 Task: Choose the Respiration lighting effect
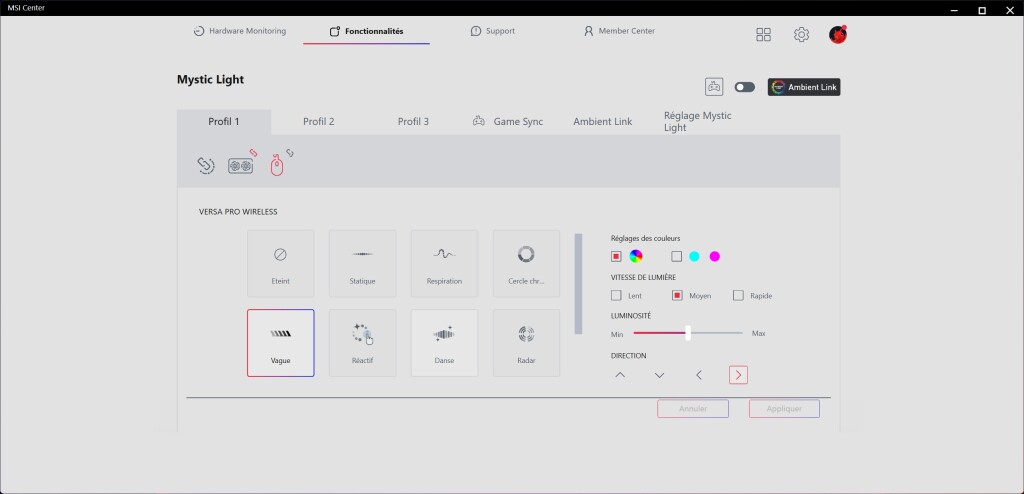tap(444, 263)
